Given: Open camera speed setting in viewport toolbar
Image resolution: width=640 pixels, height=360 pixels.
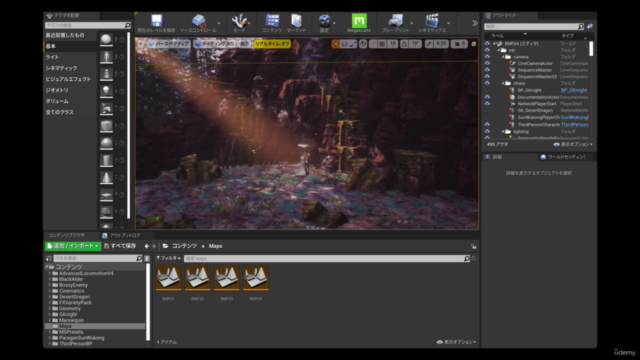Looking at the screenshot, I should pos(460,44).
